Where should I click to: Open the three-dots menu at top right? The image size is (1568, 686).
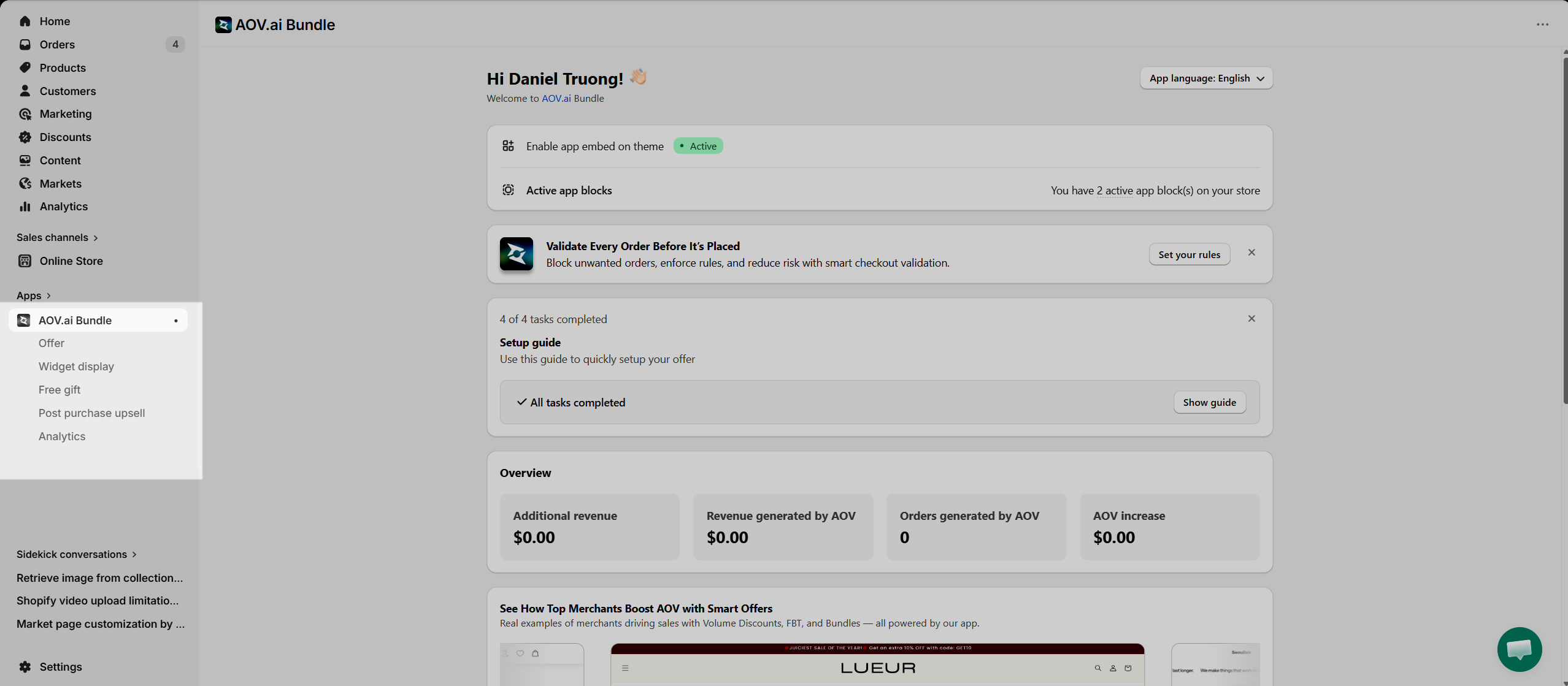coord(1542,25)
